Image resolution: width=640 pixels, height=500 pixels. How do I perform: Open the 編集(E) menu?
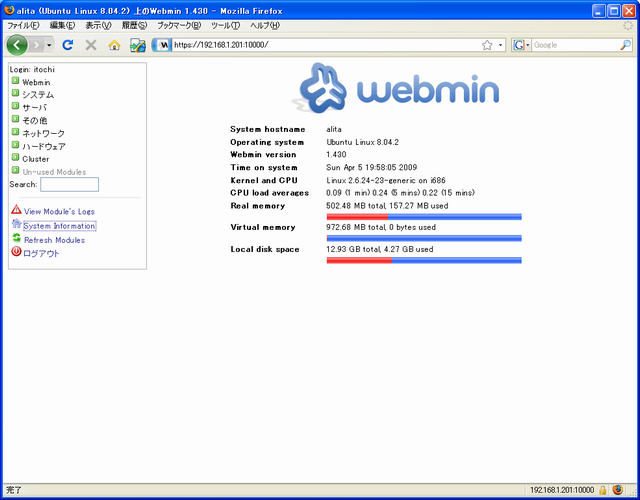tap(62, 25)
